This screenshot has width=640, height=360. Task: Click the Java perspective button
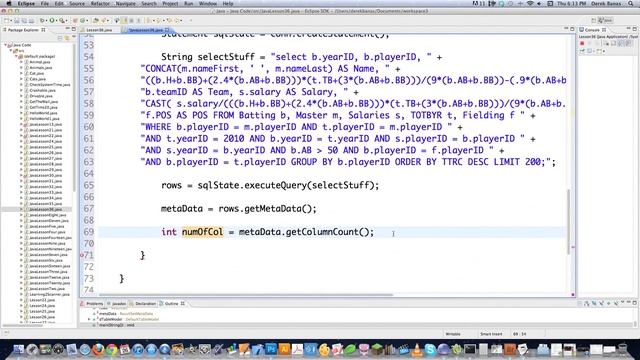click(x=605, y=20)
